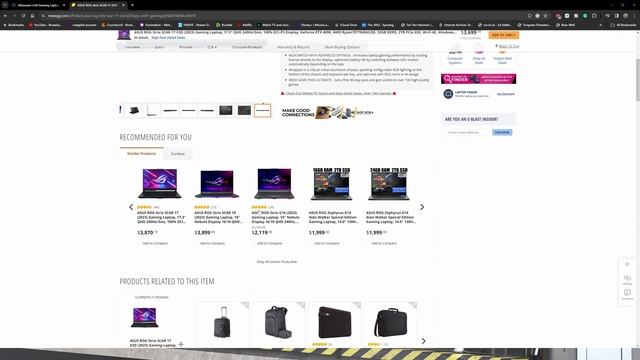Click the orange Add to Cart button
This screenshot has width=640, height=360.
pos(504,35)
